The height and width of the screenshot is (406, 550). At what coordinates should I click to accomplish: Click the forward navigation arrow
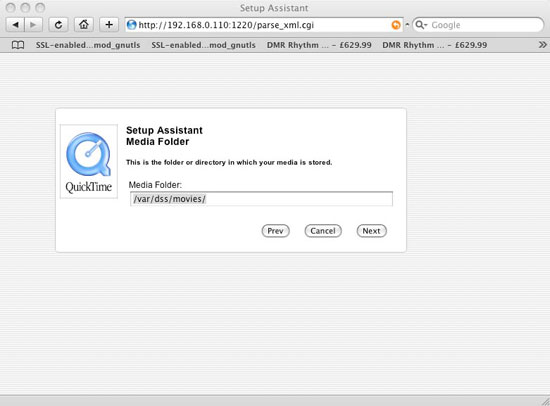click(x=33, y=25)
